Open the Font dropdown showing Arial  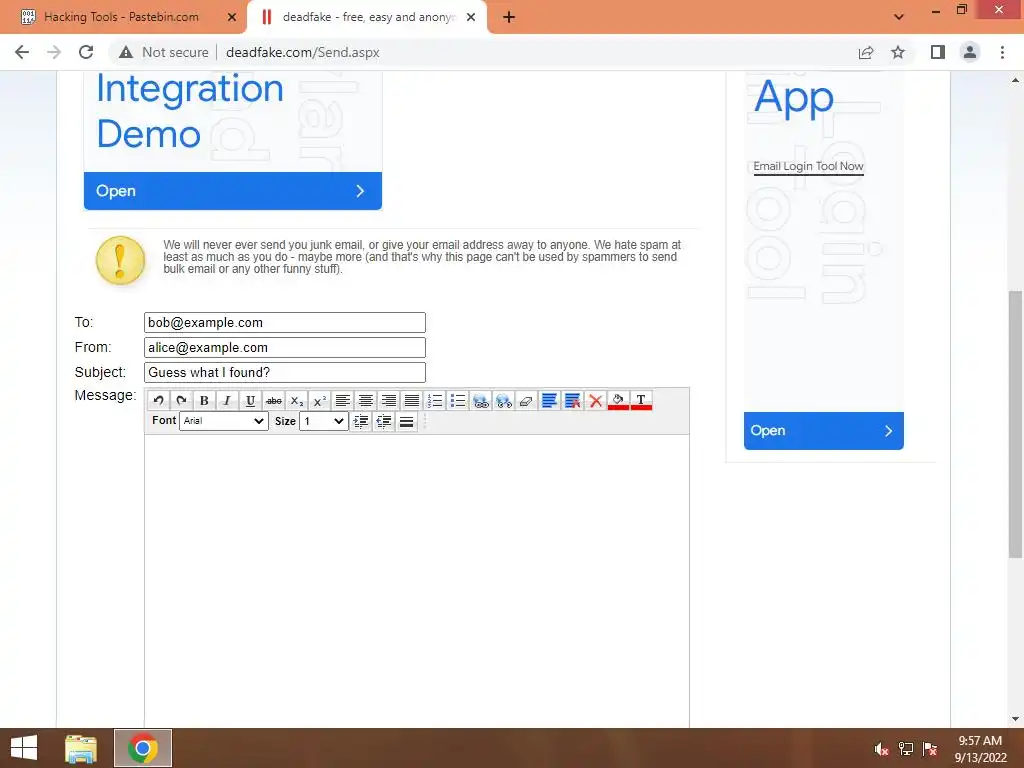[223, 421]
